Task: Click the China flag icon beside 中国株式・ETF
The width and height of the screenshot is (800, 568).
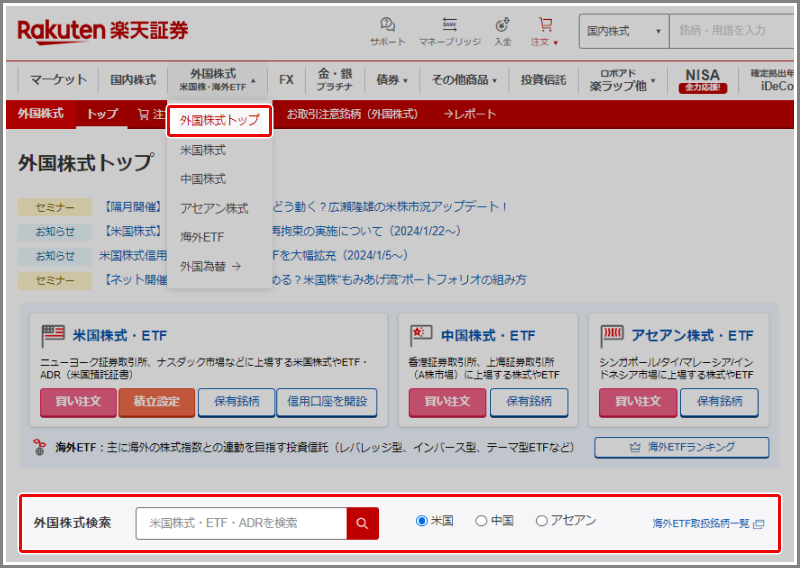Action: click(421, 336)
